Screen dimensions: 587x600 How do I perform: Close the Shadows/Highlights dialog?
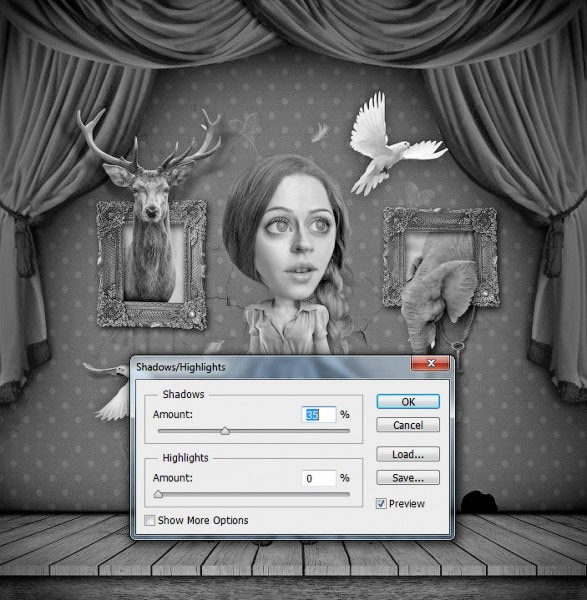coord(430,363)
